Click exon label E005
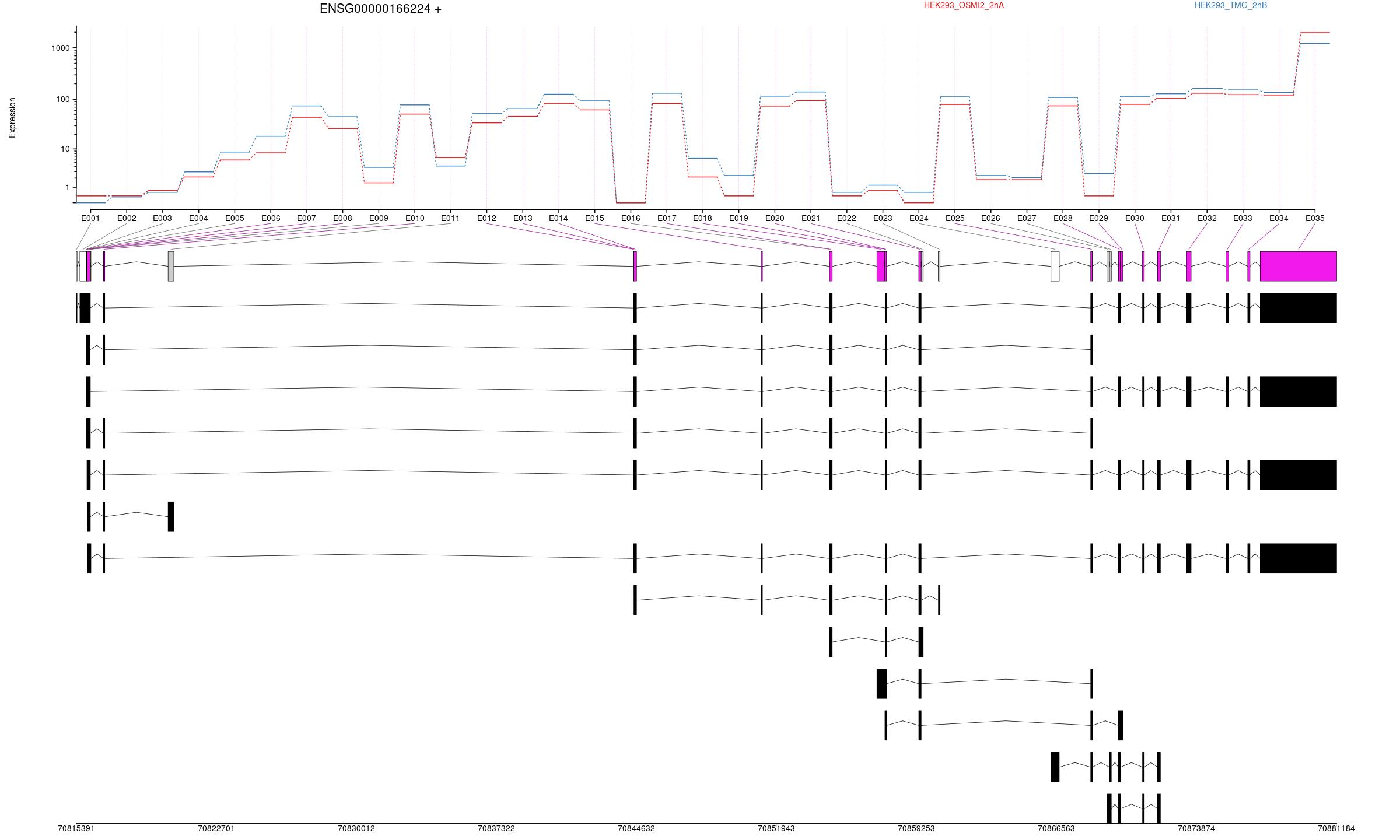Viewport: 1400px width, 840px height. click(235, 218)
